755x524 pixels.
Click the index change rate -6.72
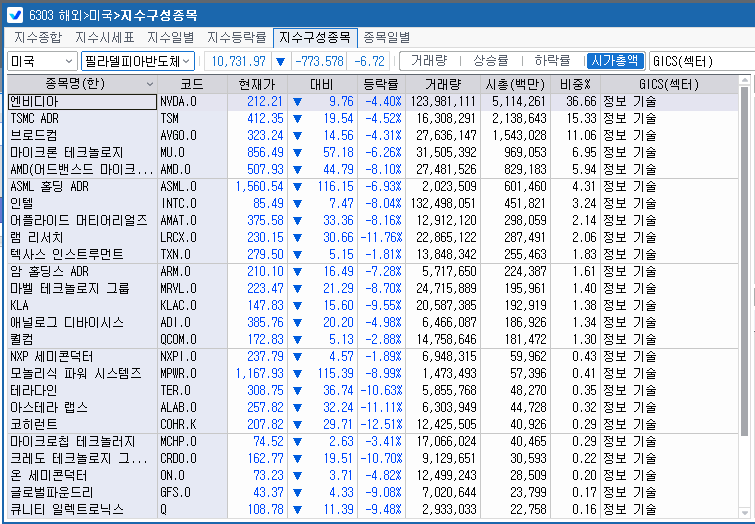[x=369, y=61]
